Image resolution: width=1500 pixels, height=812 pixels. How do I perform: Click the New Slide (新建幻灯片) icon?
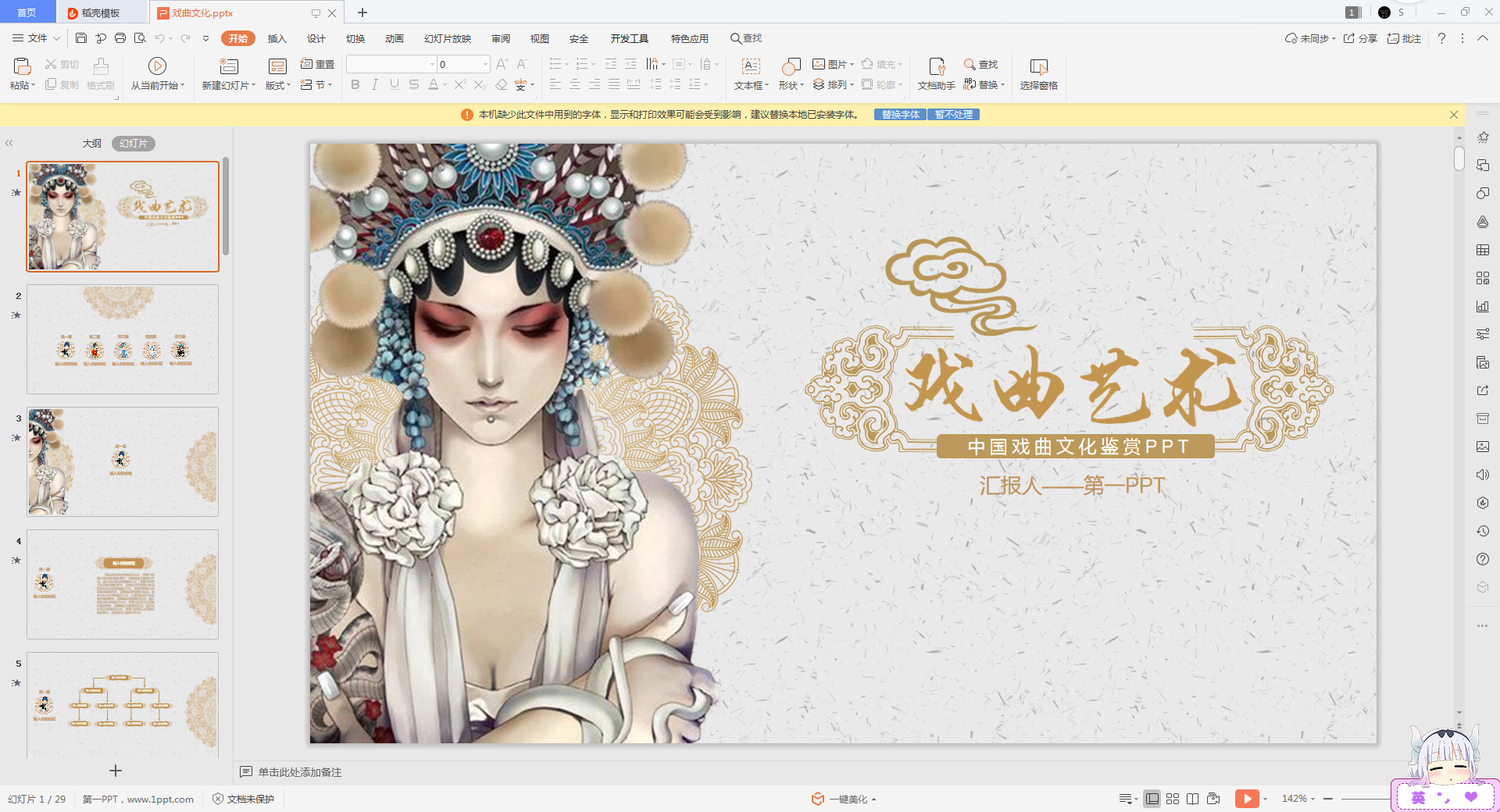tap(229, 66)
